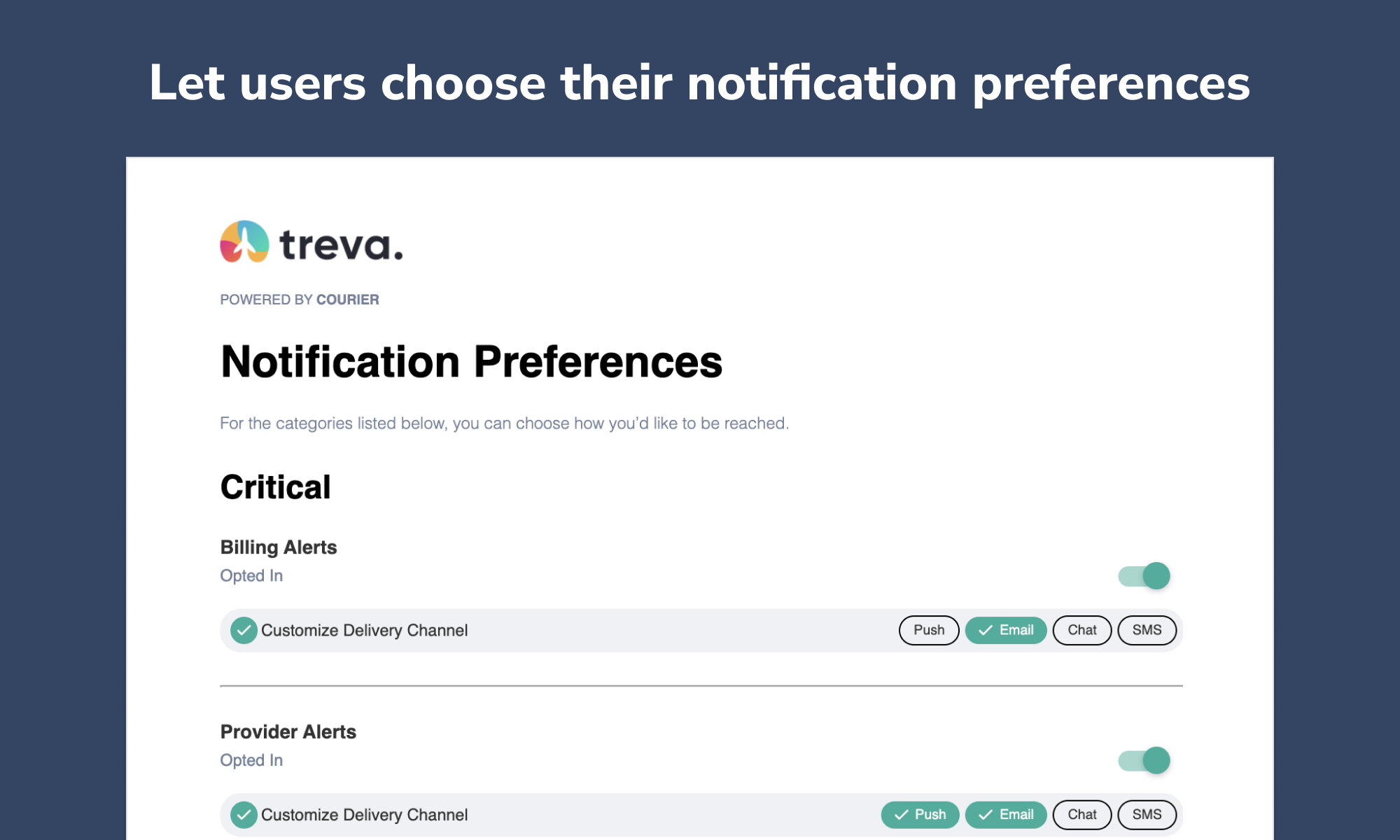Viewport: 1400px width, 840px height.
Task: Click the checkmark inside the Email pill for Provider Alerts
Action: tap(986, 814)
